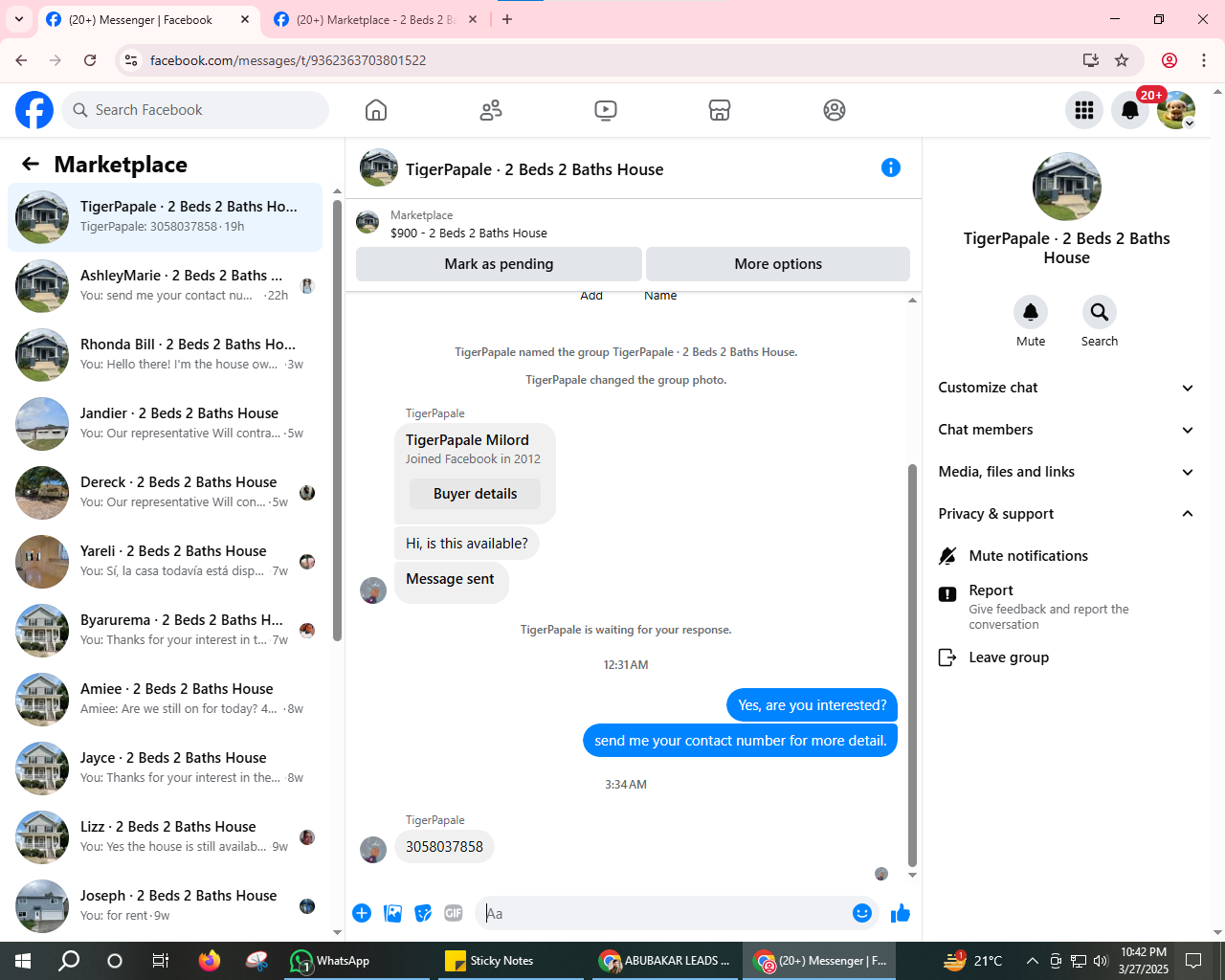
Task: Open Firefox from the taskbar
Action: (x=210, y=961)
